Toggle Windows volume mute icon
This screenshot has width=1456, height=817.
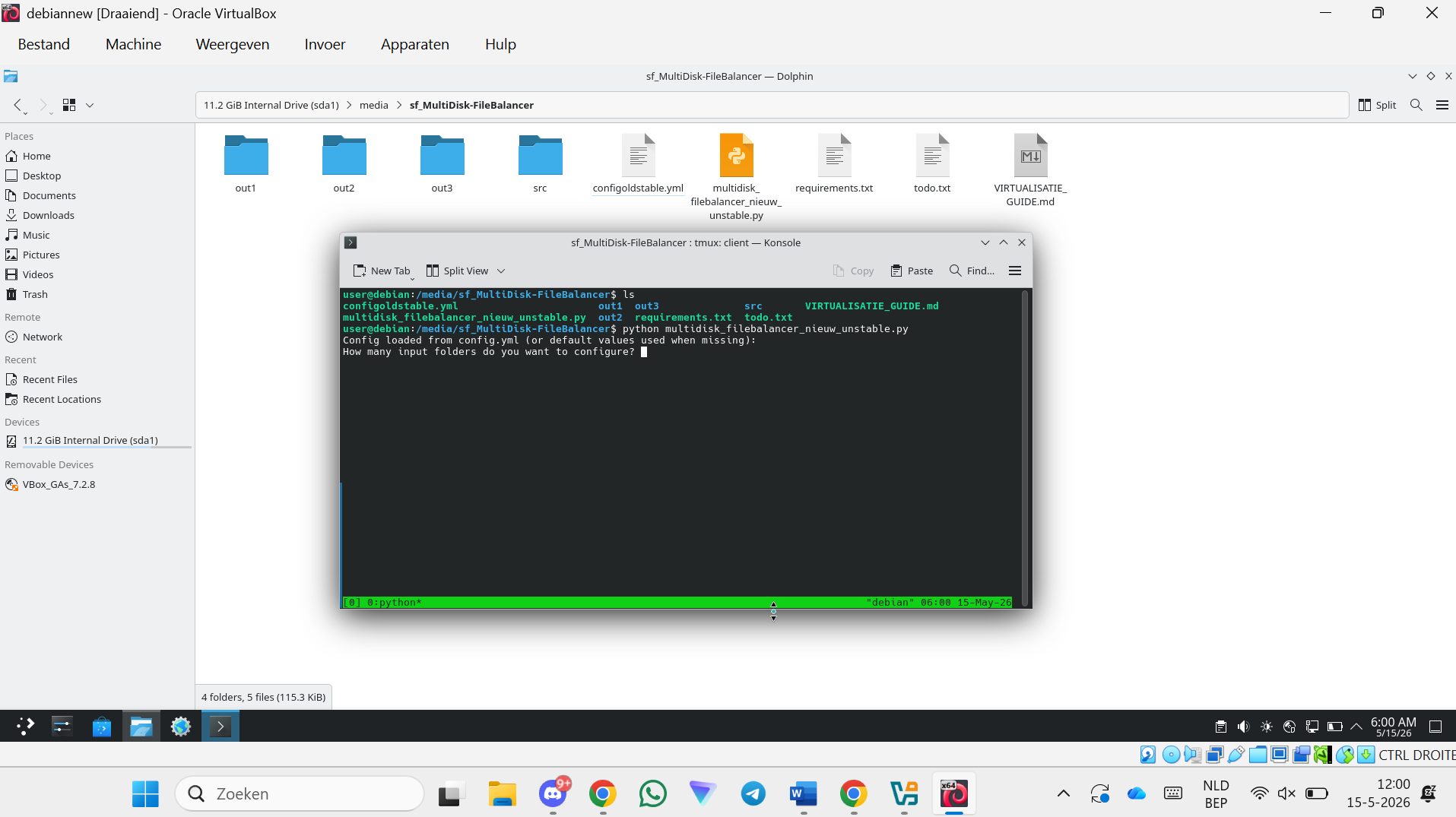(x=1286, y=793)
